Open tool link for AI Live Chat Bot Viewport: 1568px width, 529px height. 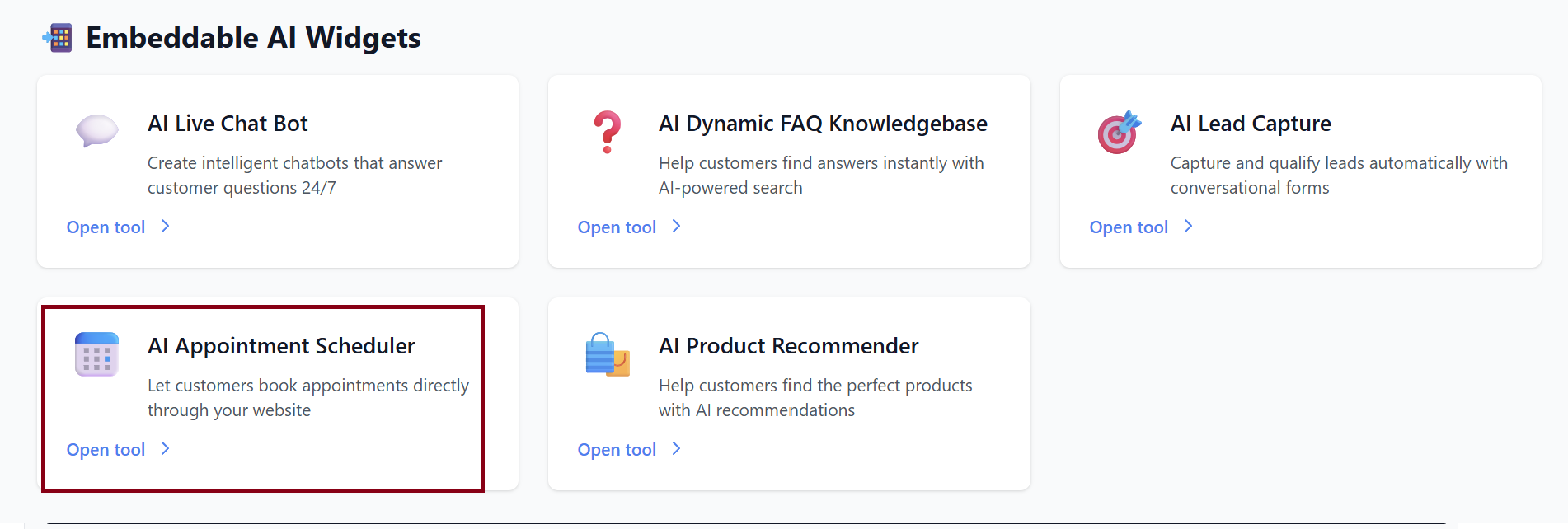pyautogui.click(x=106, y=227)
